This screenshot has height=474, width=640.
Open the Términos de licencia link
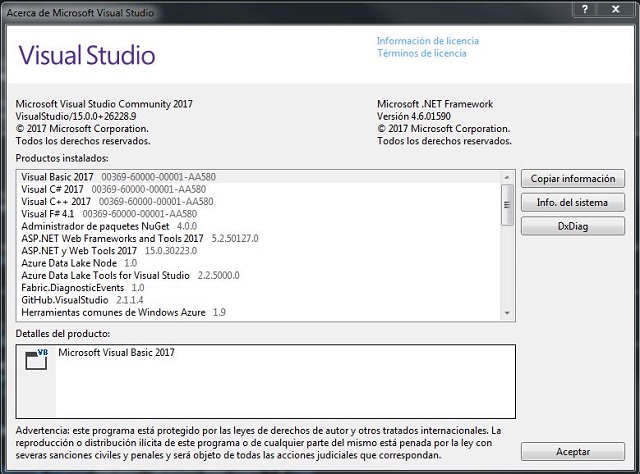[x=421, y=53]
